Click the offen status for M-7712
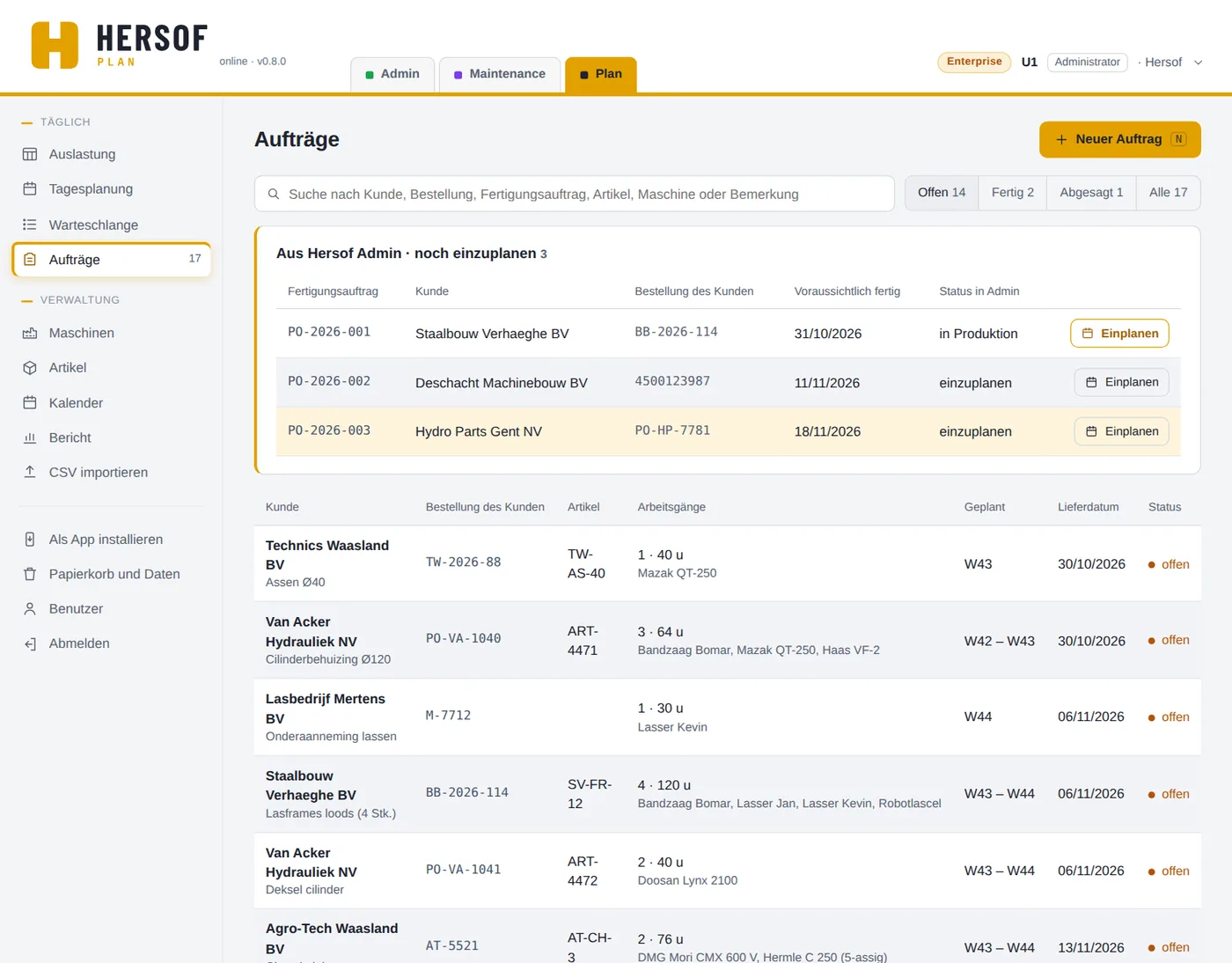This screenshot has height=963, width=1232. tap(1169, 717)
